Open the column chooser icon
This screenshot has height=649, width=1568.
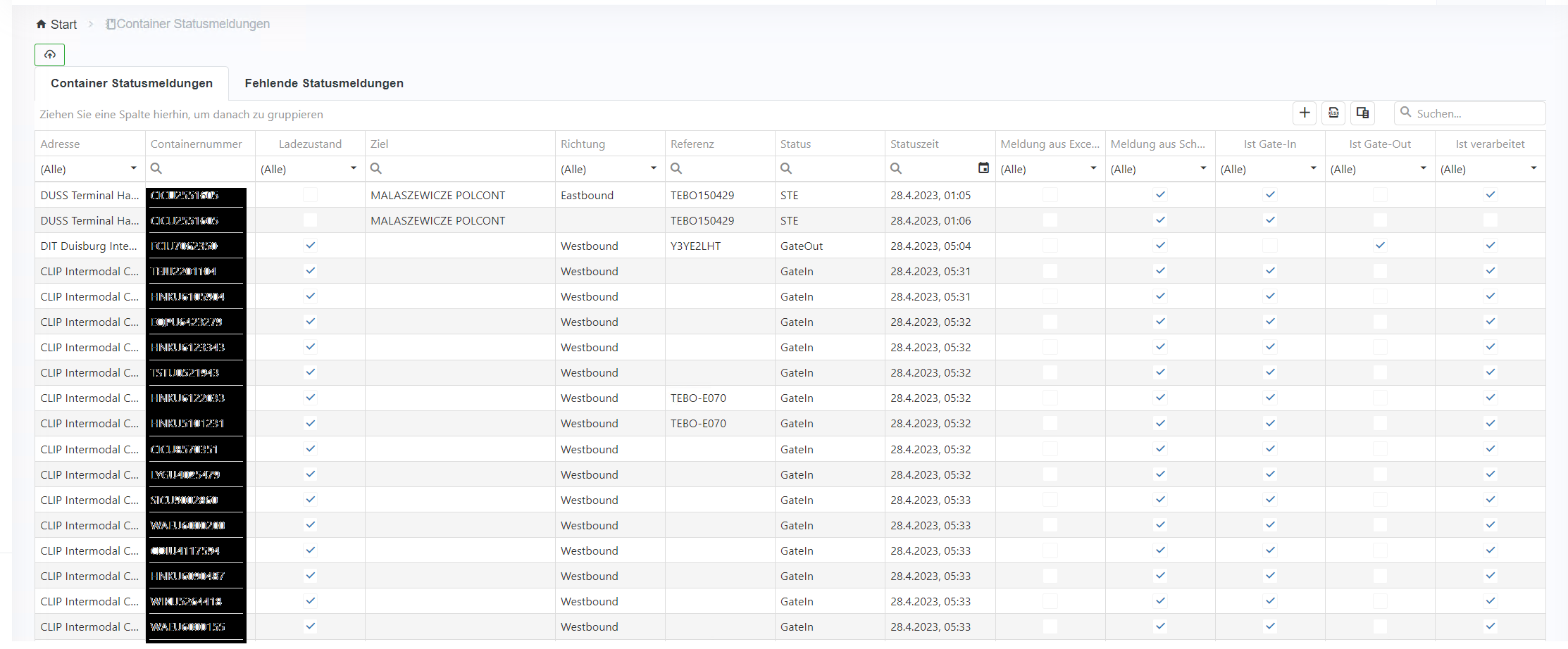tap(1362, 113)
